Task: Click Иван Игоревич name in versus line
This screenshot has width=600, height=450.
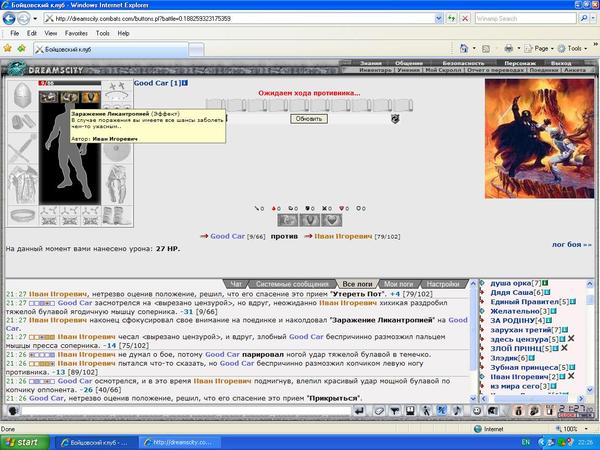Action: click(343, 236)
